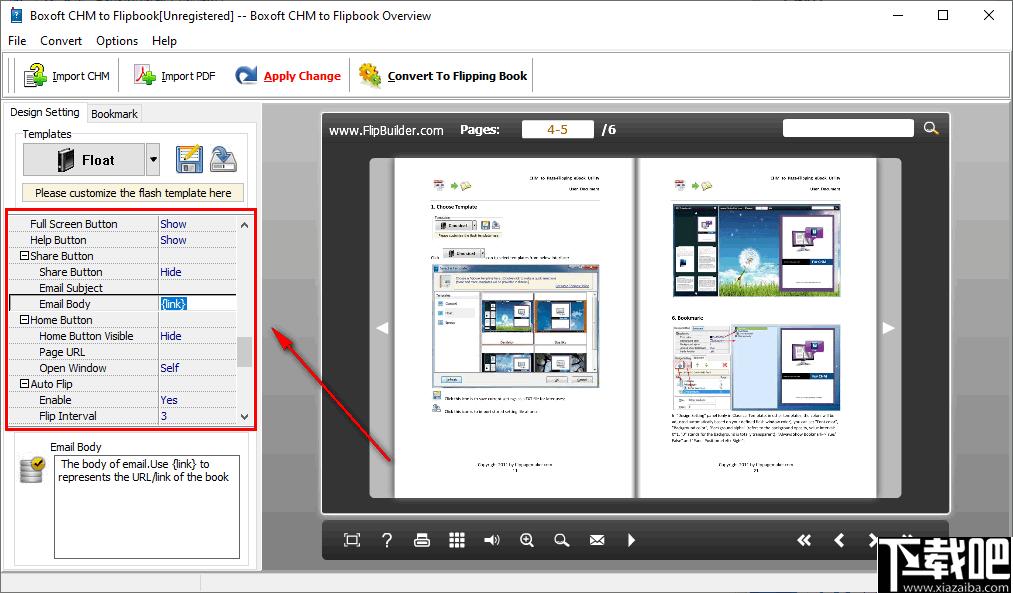Collapse the Home Button group
This screenshot has width=1013, height=593.
(x=25, y=320)
